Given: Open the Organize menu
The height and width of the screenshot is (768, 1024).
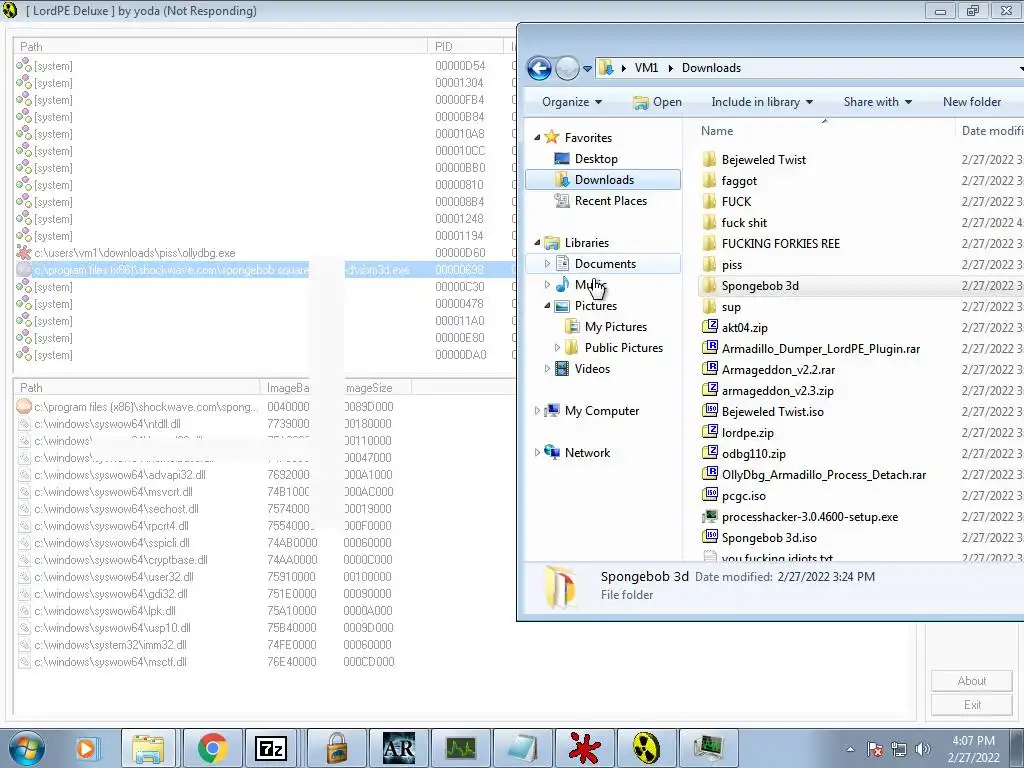Looking at the screenshot, I should coord(571,102).
